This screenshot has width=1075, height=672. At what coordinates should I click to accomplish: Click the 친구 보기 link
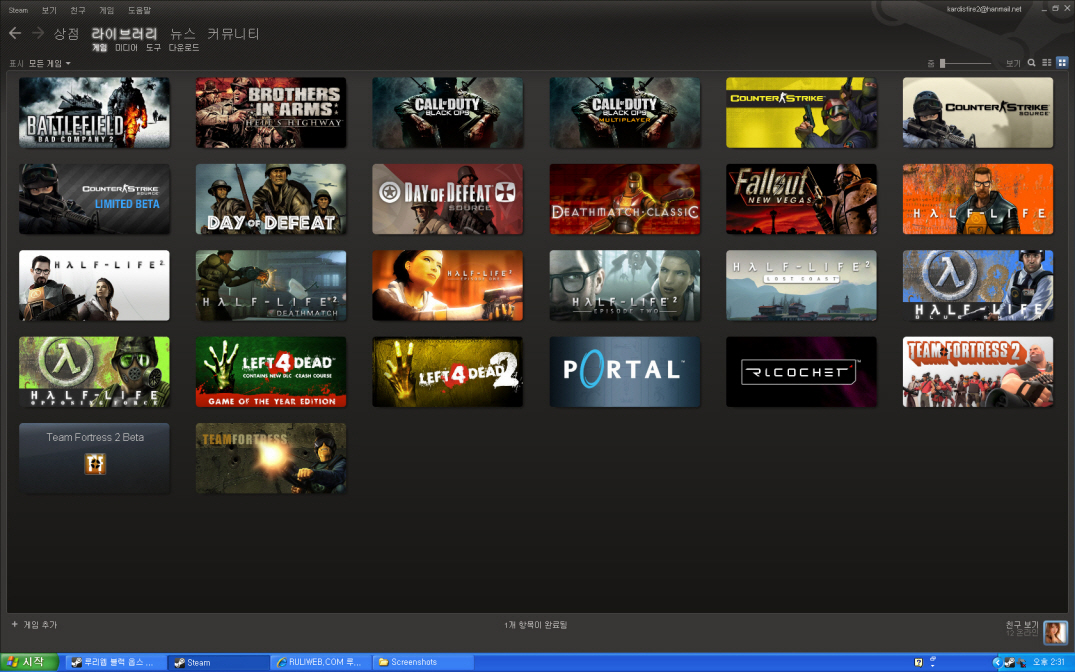tap(1021, 624)
